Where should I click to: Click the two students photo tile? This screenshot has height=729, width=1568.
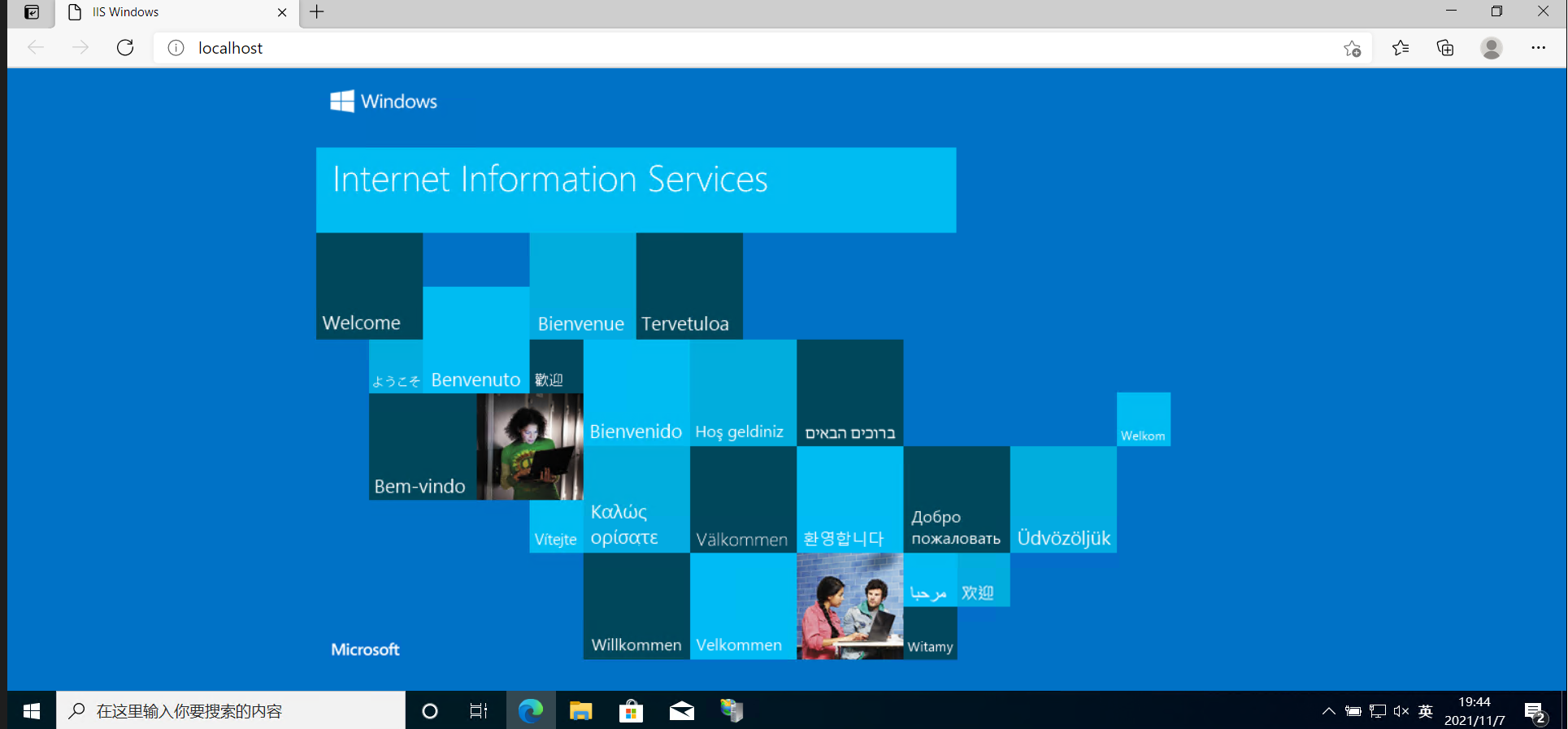pos(850,606)
